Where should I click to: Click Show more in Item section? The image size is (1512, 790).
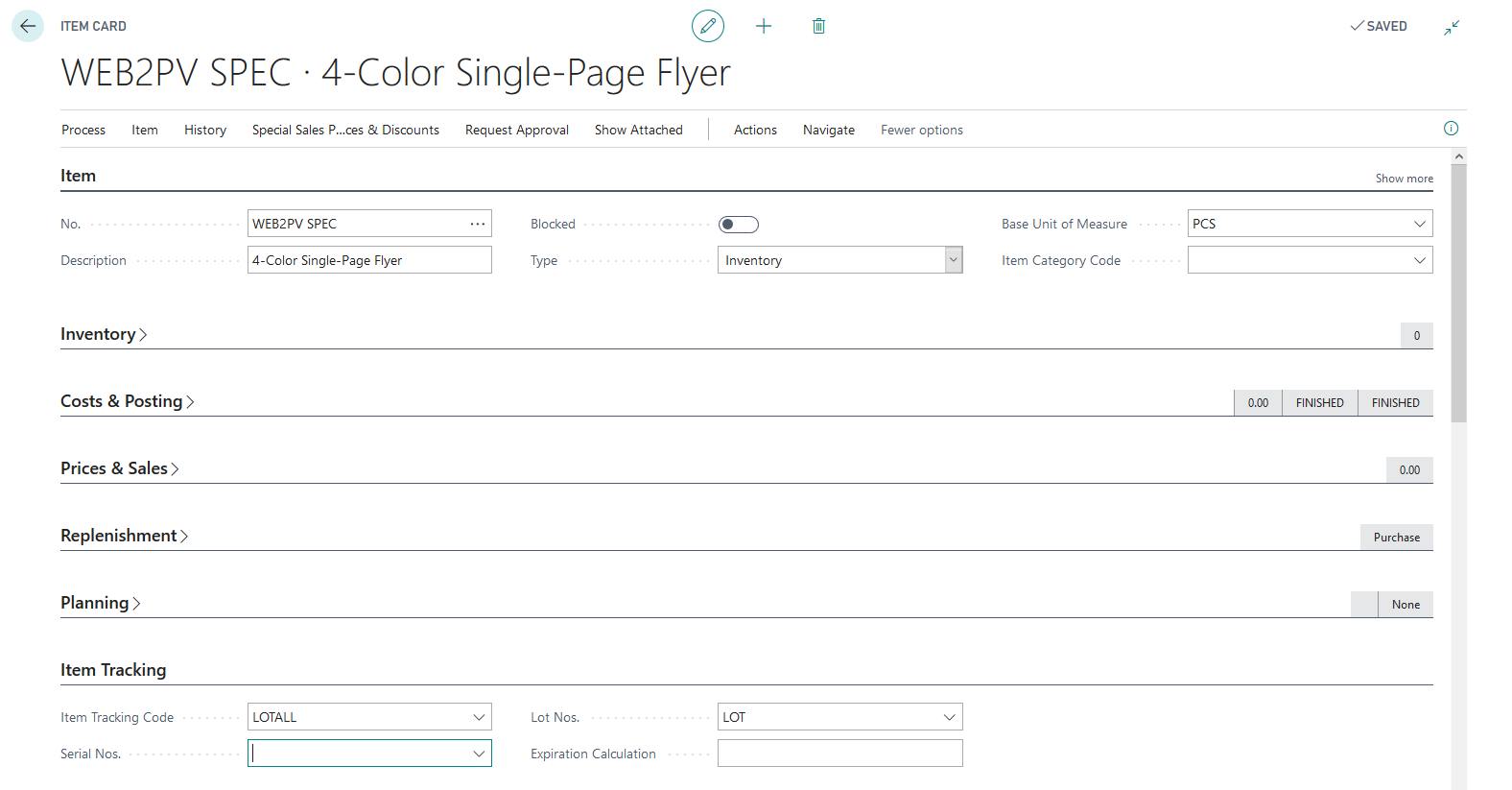(x=1404, y=179)
